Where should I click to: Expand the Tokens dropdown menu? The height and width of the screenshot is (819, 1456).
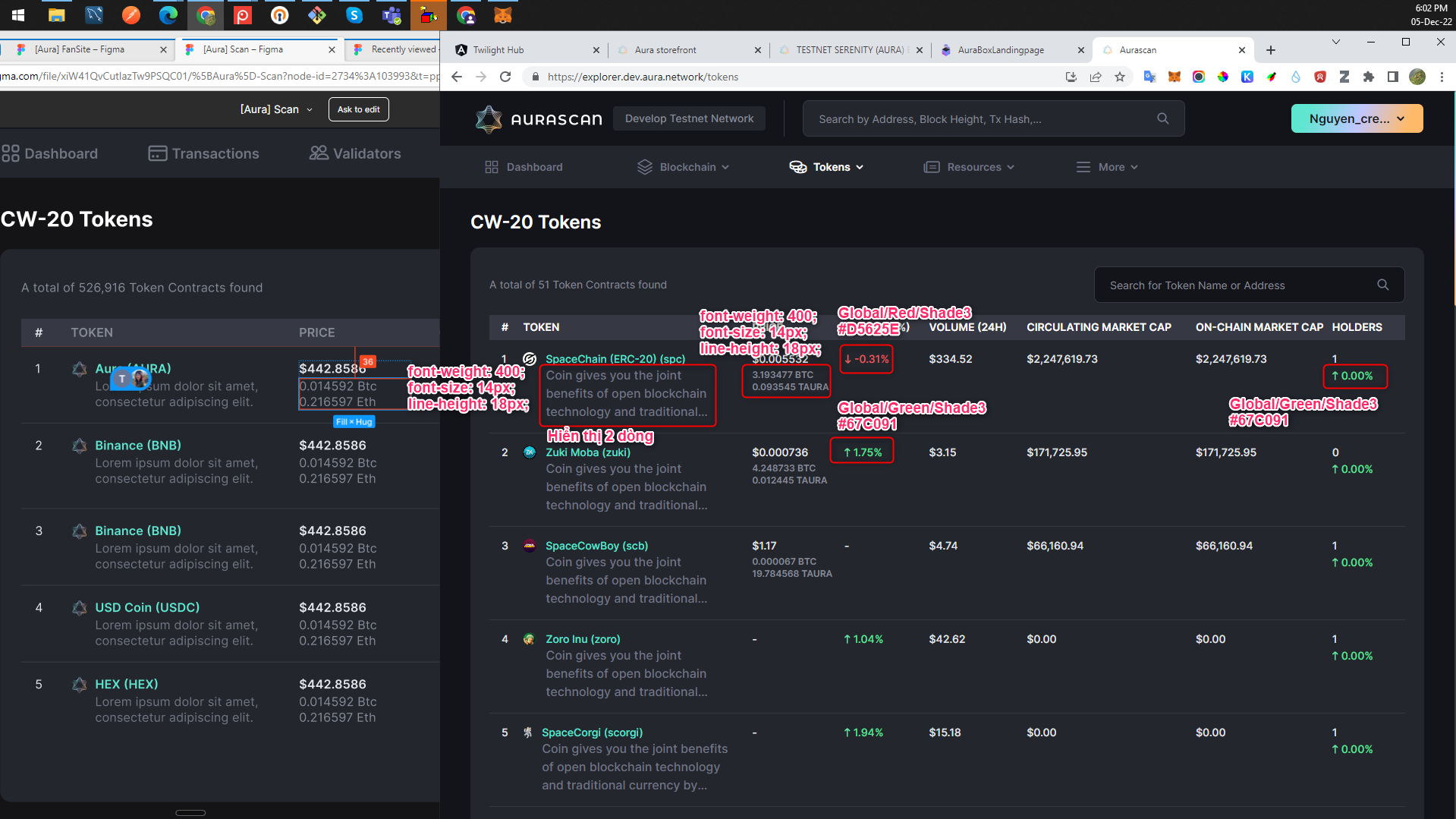[827, 167]
